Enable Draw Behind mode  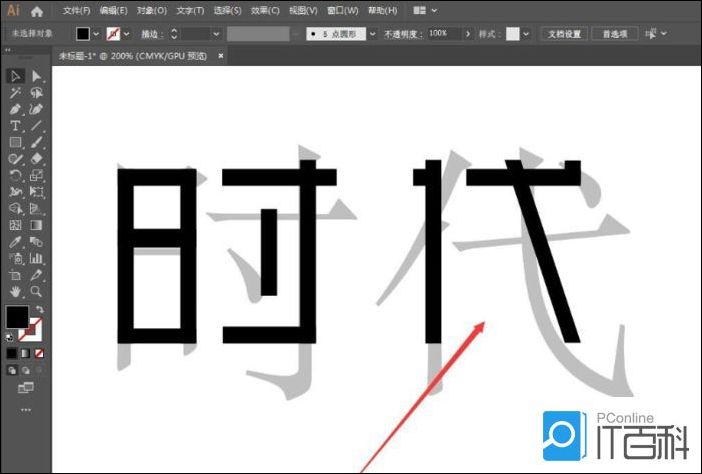pyautogui.click(x=26, y=370)
